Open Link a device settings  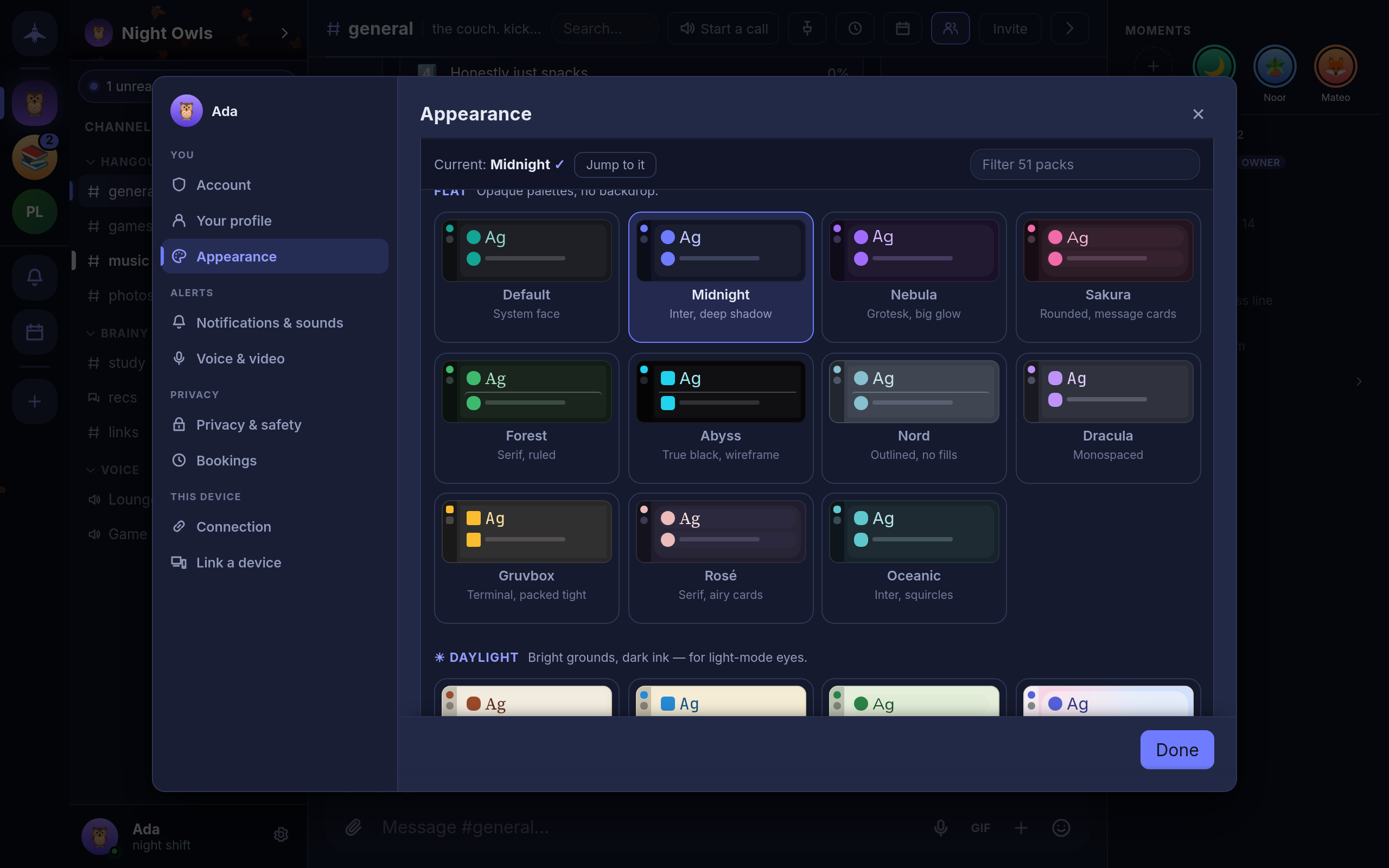275,563
